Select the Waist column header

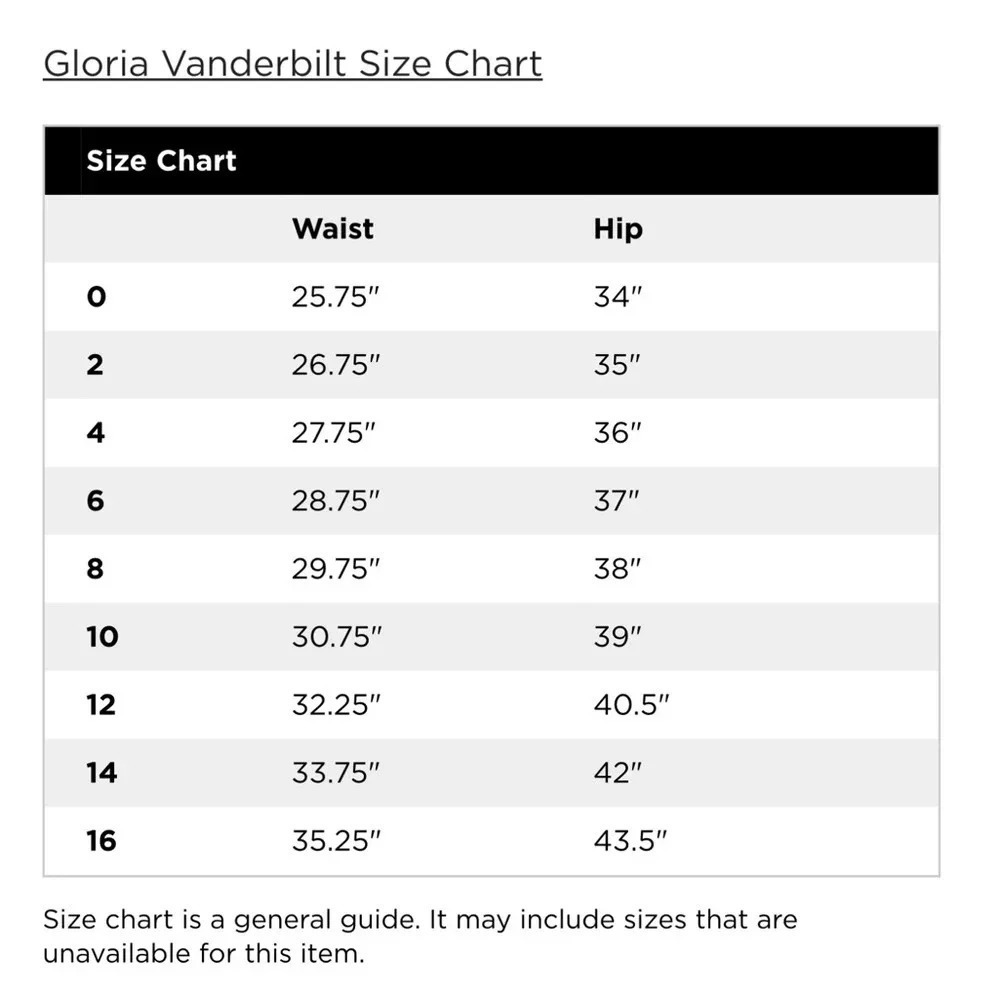pyautogui.click(x=333, y=229)
